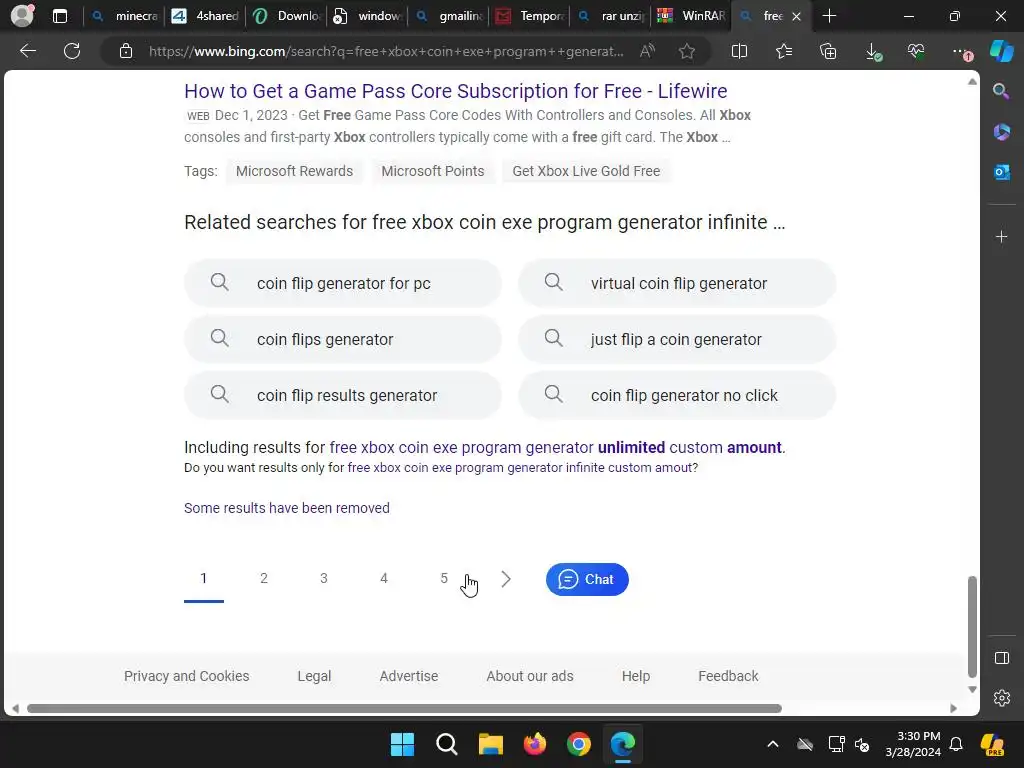Open sidebar settings gear icon
This screenshot has width=1024, height=768.
(1001, 697)
